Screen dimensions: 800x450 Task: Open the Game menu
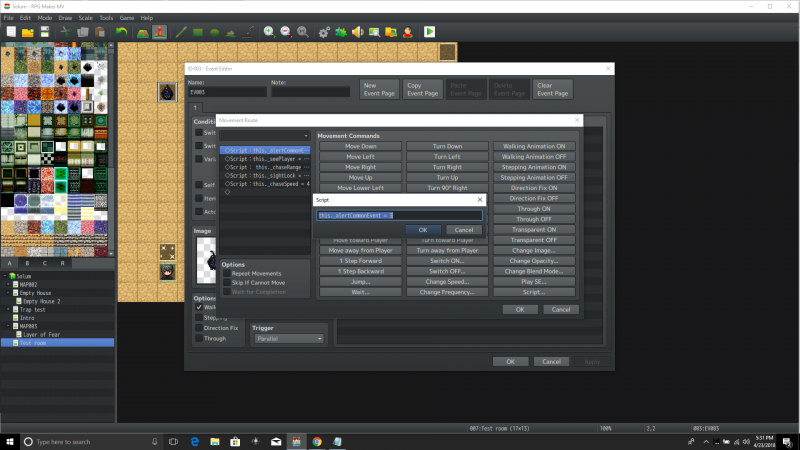click(x=127, y=18)
